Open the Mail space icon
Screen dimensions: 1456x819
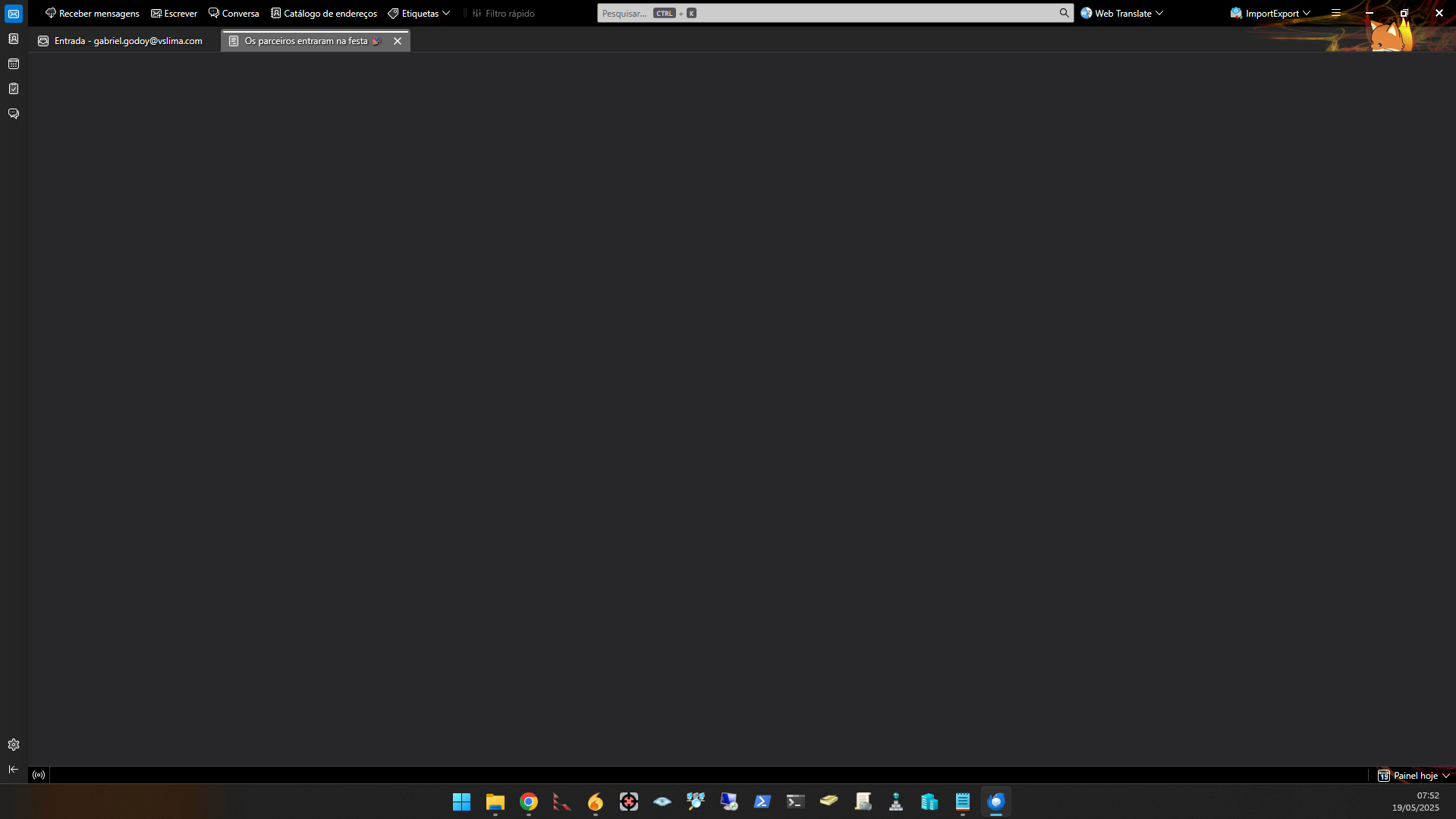tap(14, 14)
